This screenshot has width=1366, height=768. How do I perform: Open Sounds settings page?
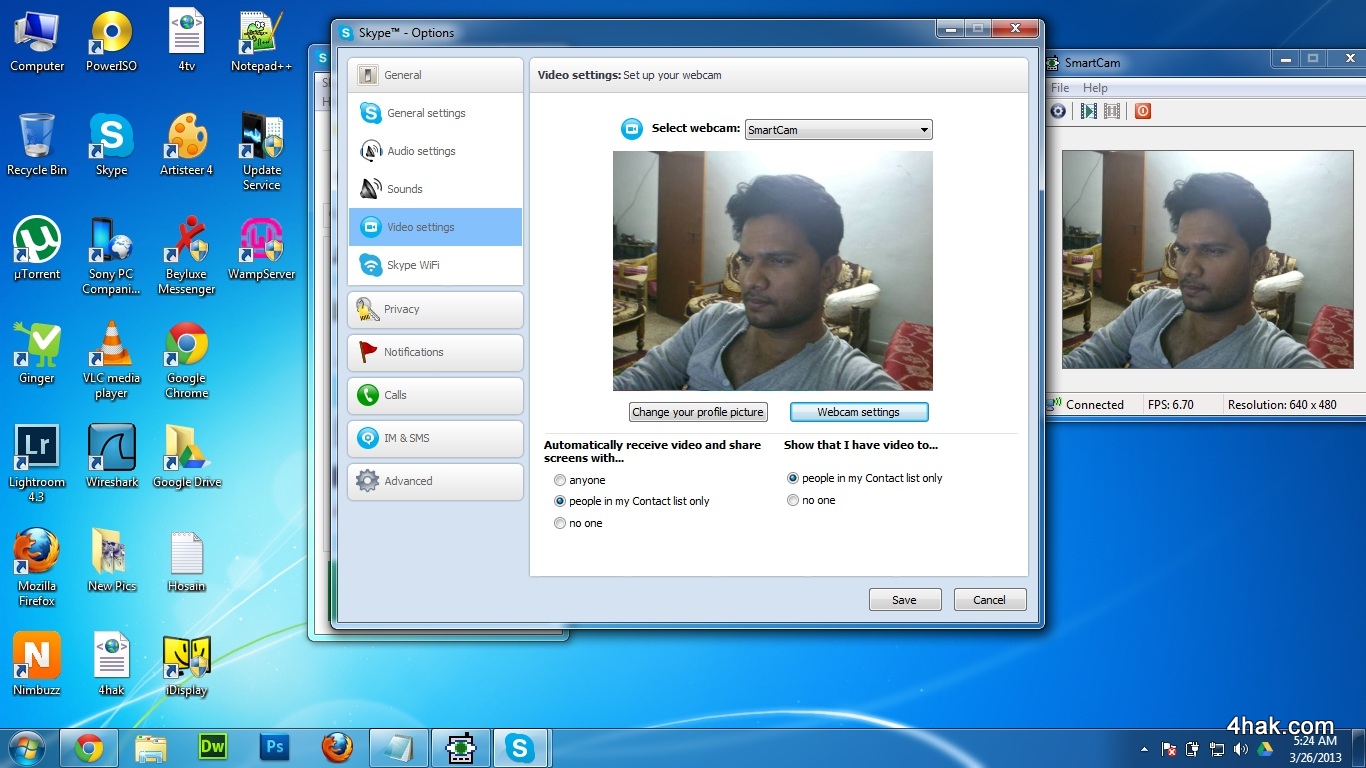pyautogui.click(x=435, y=189)
